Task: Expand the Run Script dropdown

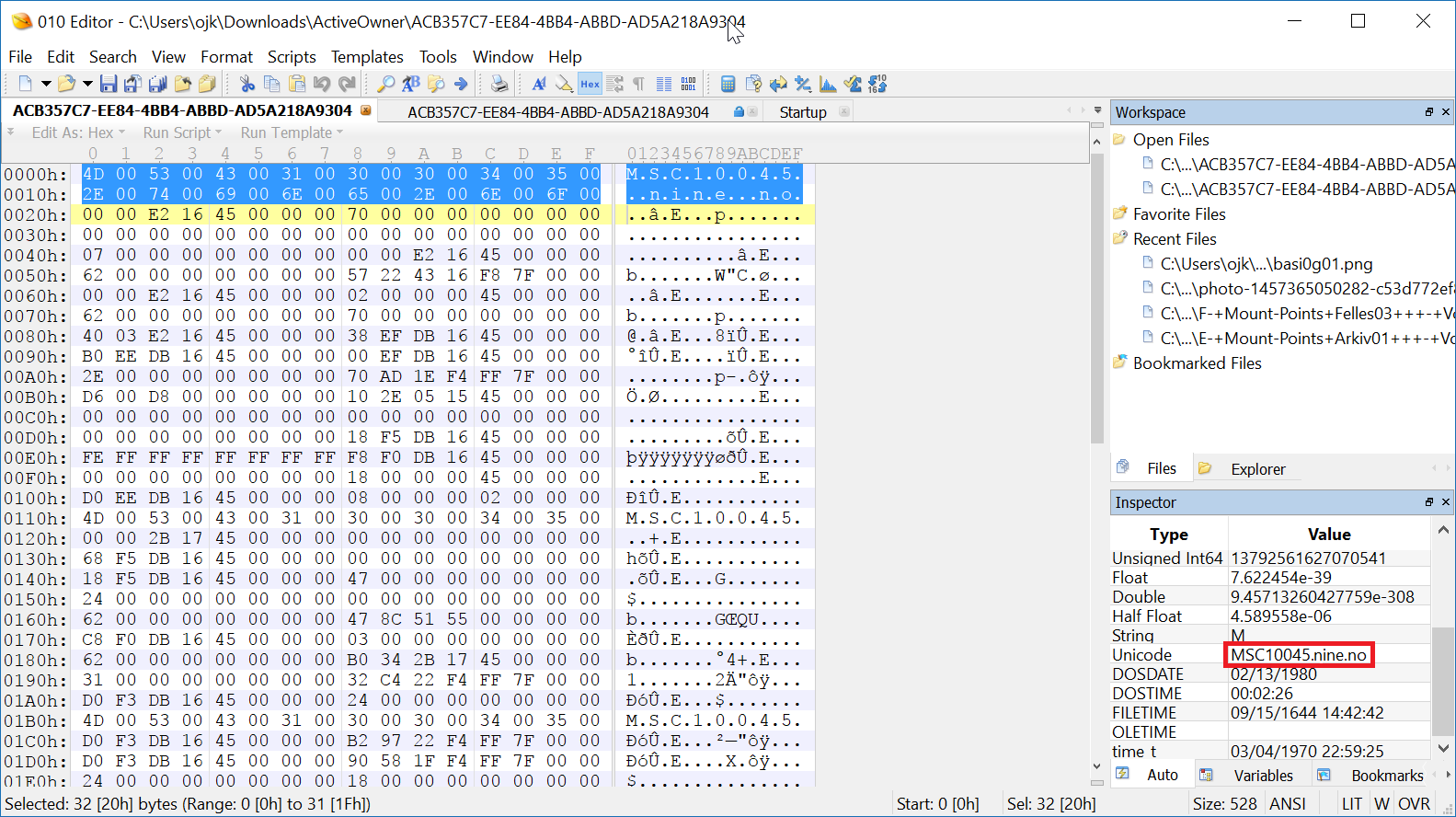Action: pyautogui.click(x=182, y=132)
